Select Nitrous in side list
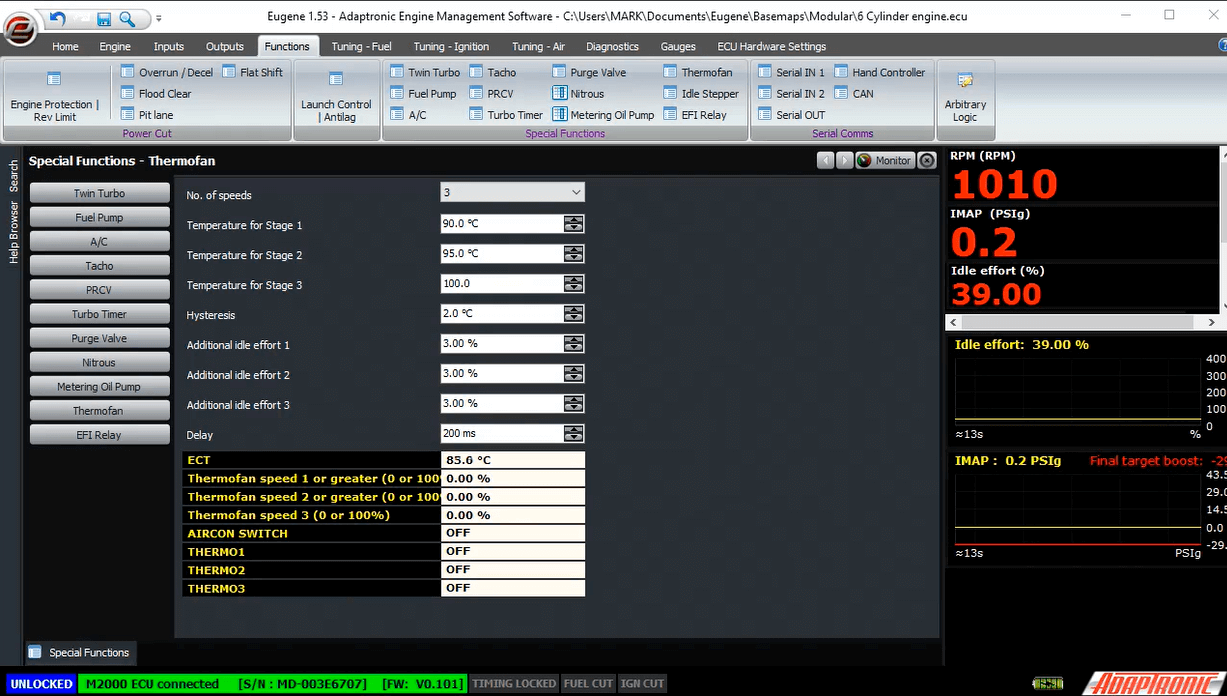 click(99, 362)
